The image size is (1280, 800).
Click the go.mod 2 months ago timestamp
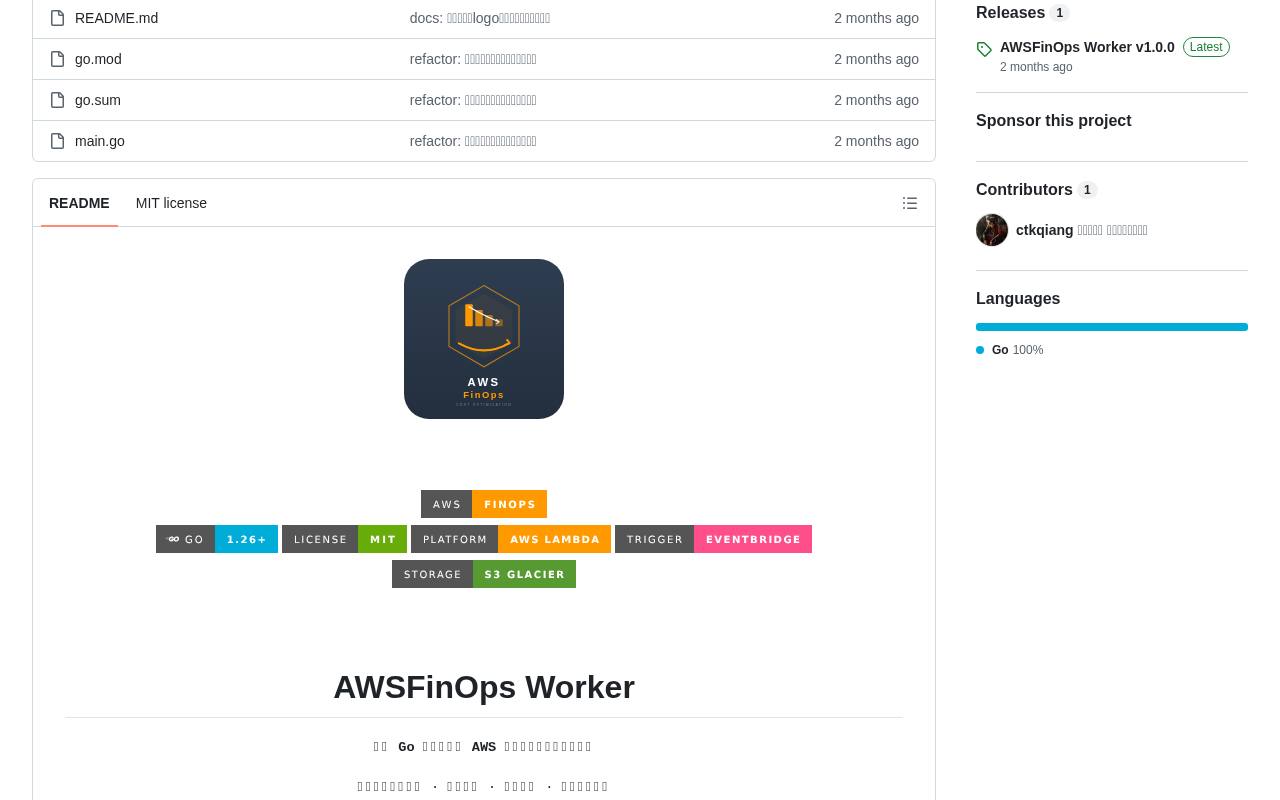click(x=876, y=59)
